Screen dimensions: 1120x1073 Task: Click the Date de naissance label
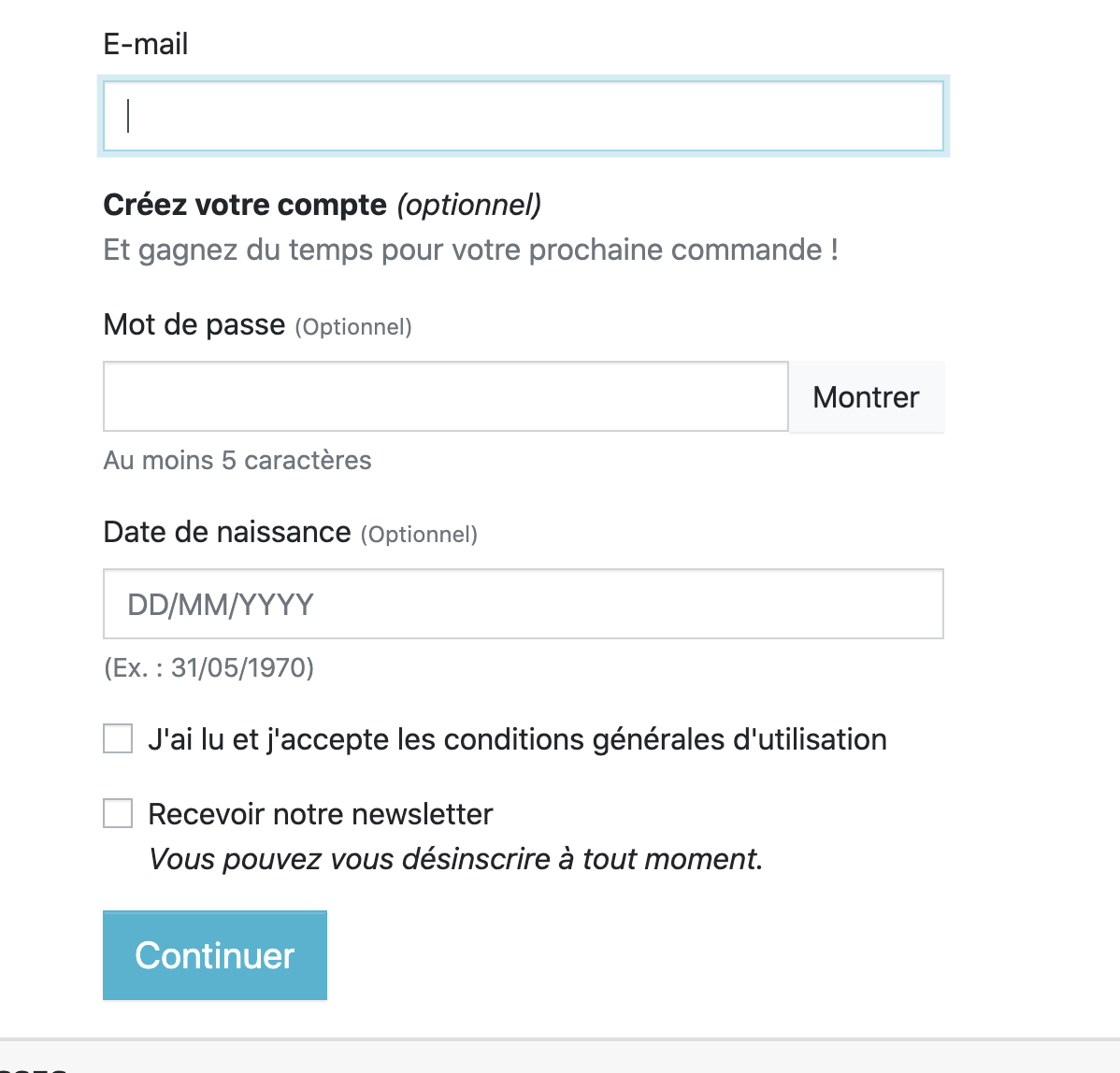[x=227, y=532]
